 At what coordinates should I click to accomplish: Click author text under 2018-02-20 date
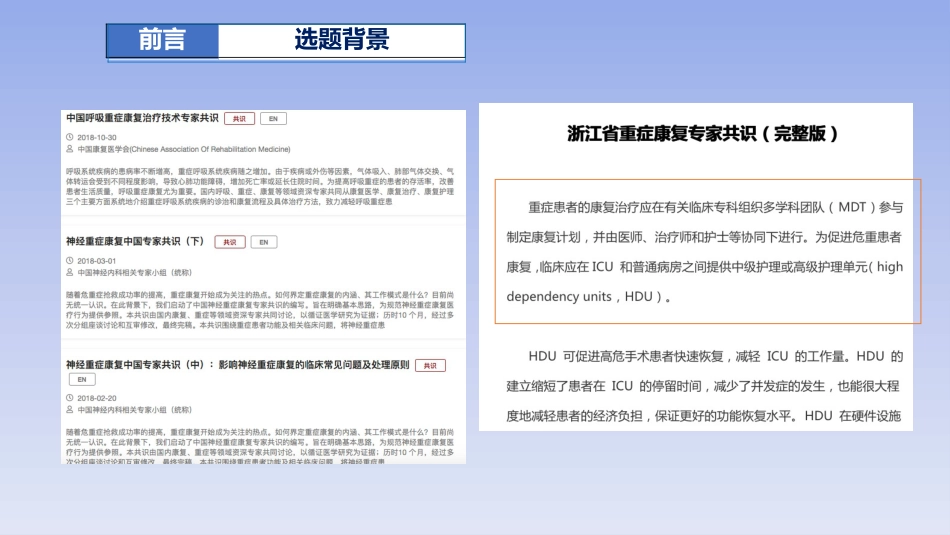[x=135, y=410]
